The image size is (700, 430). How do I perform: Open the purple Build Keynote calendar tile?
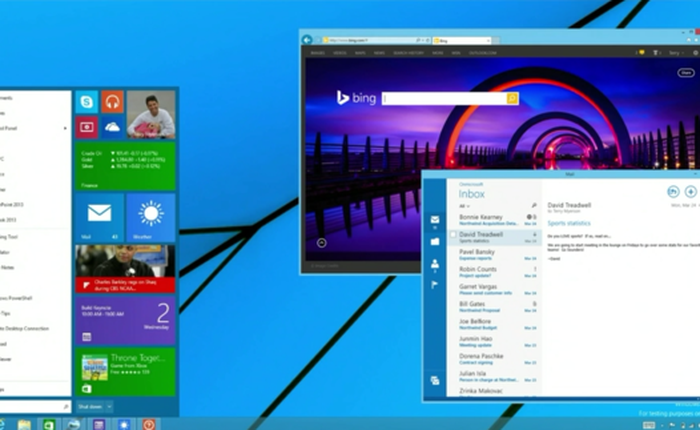coord(125,320)
